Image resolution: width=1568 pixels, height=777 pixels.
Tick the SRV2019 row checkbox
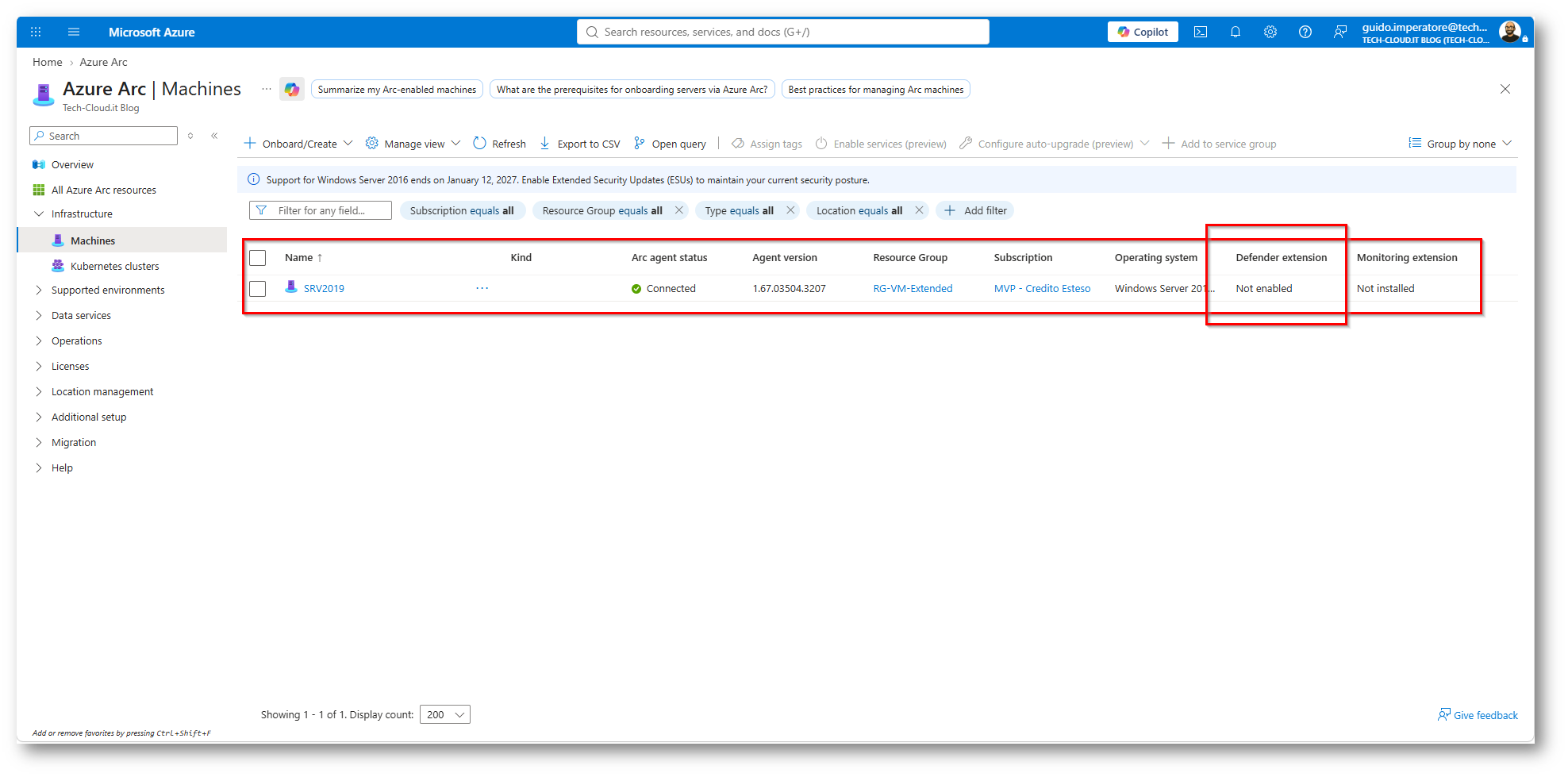[x=258, y=289]
